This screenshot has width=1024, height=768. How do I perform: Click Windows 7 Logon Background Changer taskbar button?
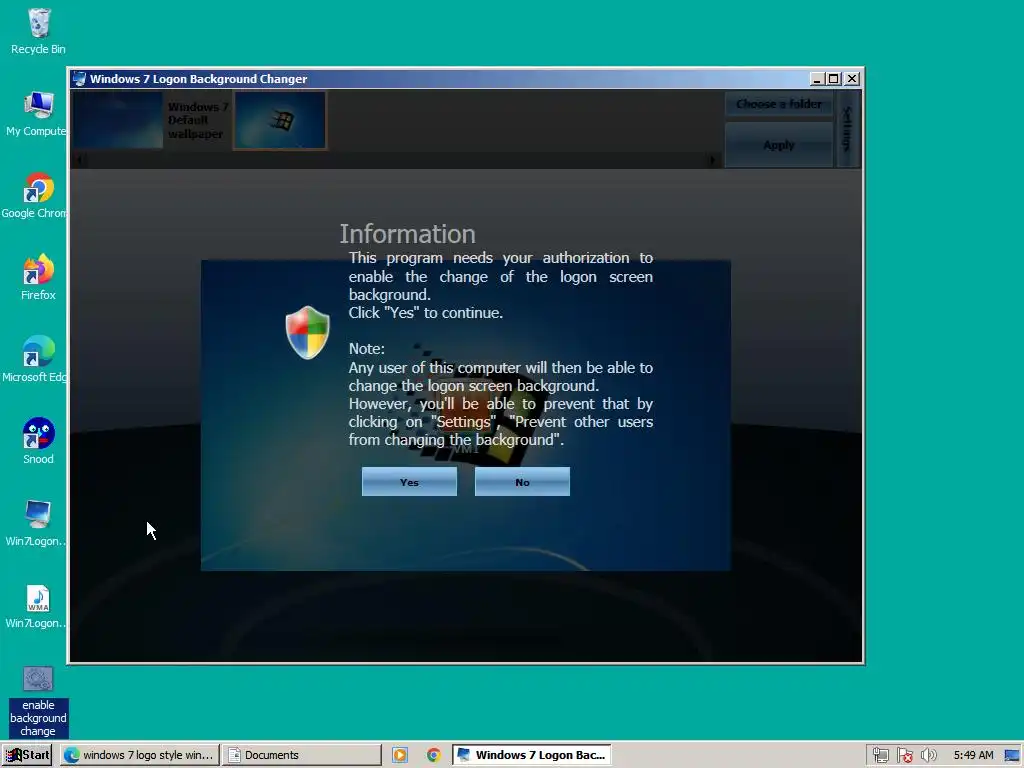(x=532, y=755)
